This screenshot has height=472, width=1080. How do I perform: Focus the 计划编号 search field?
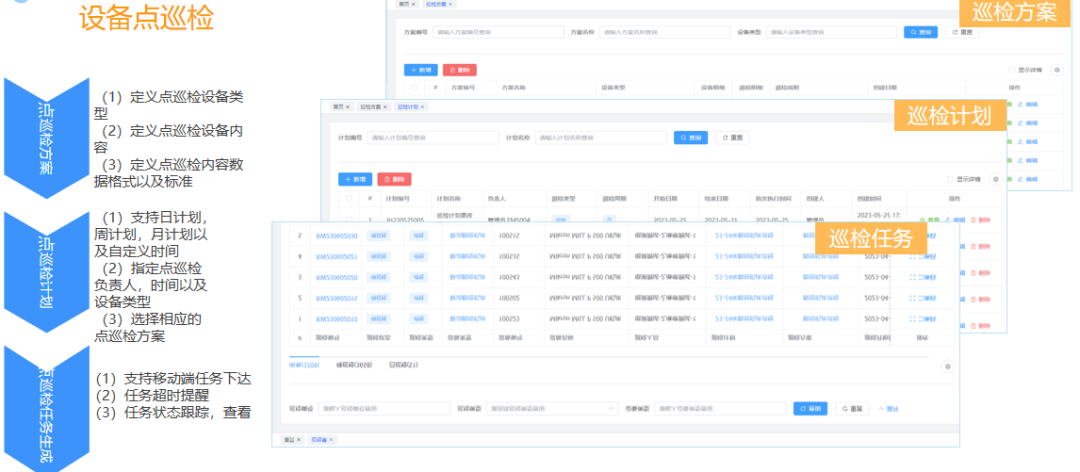pyautogui.click(x=433, y=138)
